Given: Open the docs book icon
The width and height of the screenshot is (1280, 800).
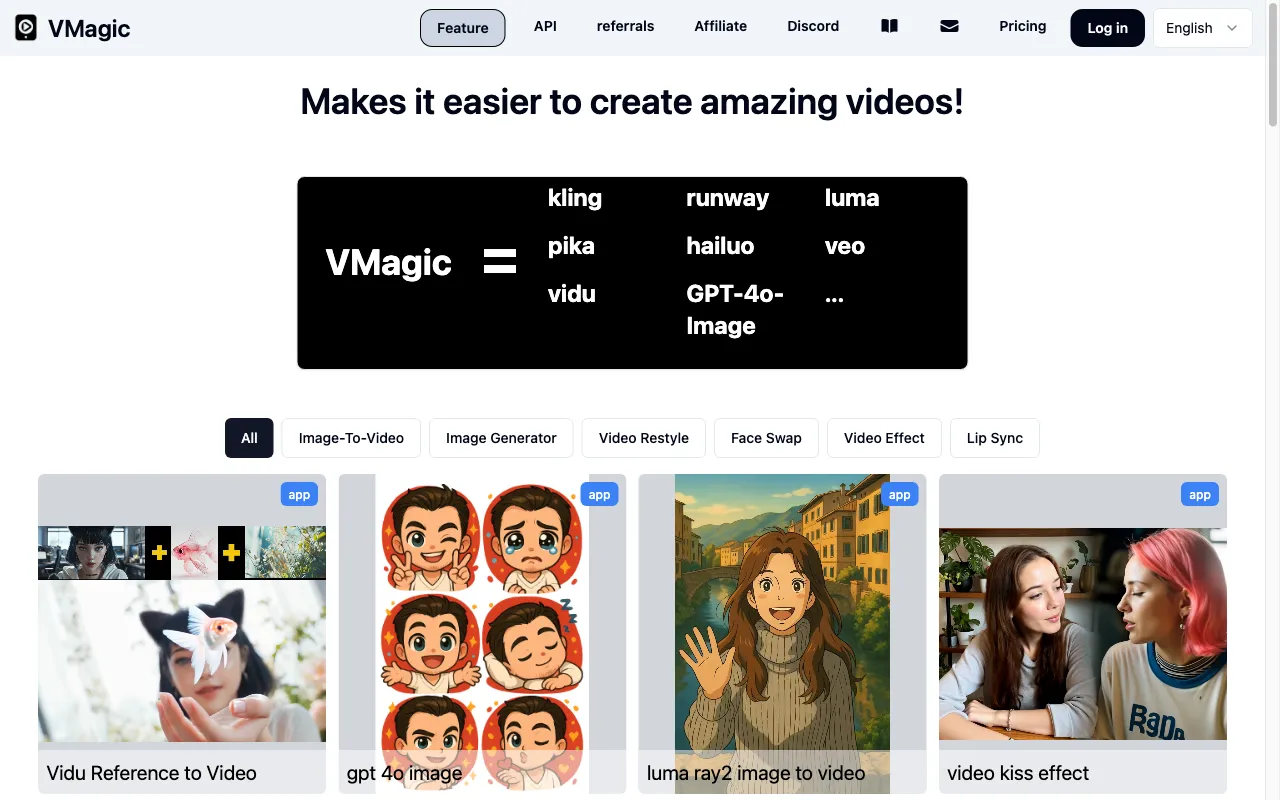Looking at the screenshot, I should (889, 26).
